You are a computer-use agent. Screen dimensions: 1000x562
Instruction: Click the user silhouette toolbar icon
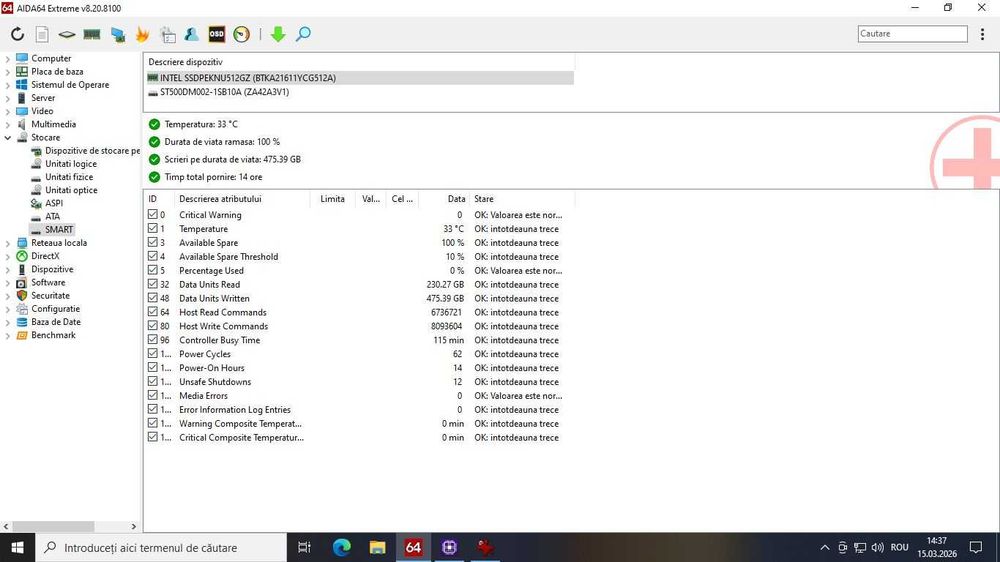191,34
